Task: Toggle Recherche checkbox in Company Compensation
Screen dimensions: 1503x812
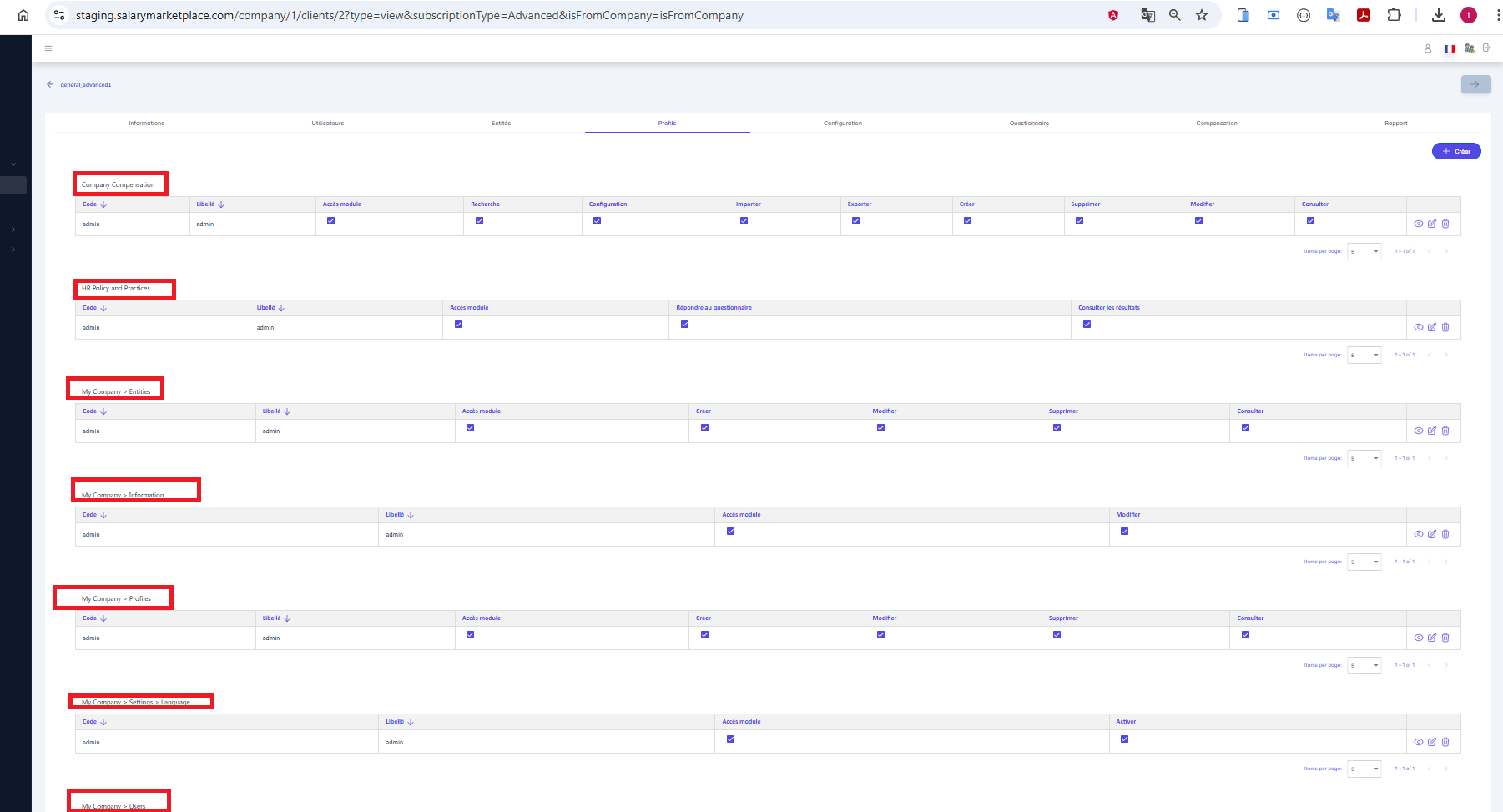Action: click(x=479, y=221)
